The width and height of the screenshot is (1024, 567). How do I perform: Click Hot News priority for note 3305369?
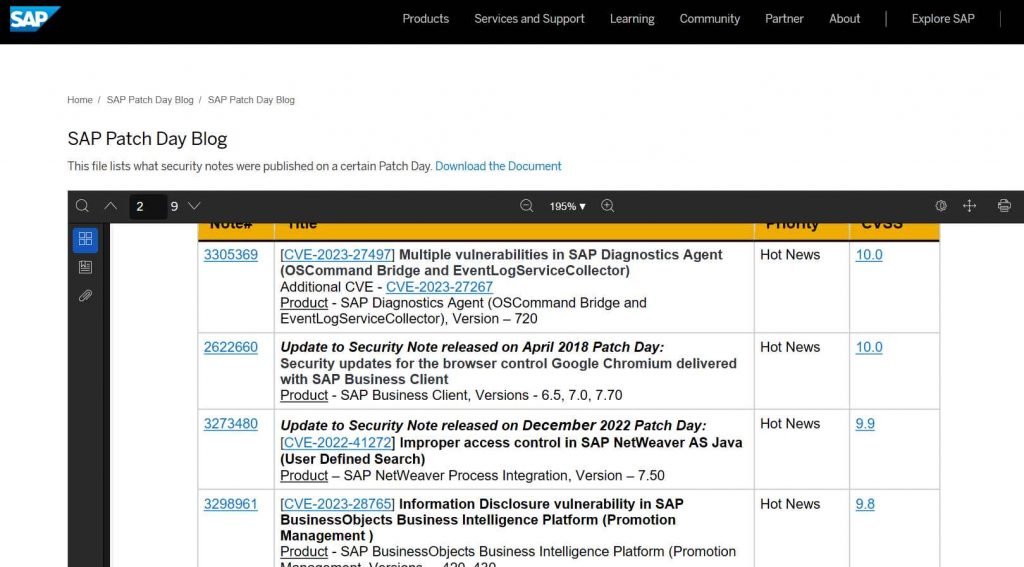click(790, 255)
